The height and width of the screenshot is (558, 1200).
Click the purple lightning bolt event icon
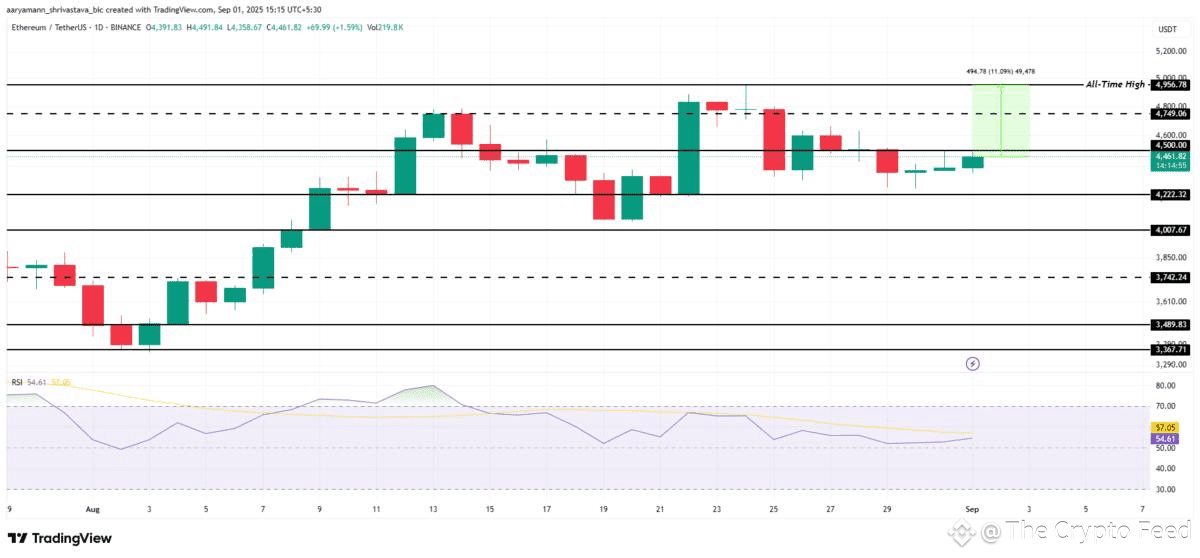tap(974, 364)
